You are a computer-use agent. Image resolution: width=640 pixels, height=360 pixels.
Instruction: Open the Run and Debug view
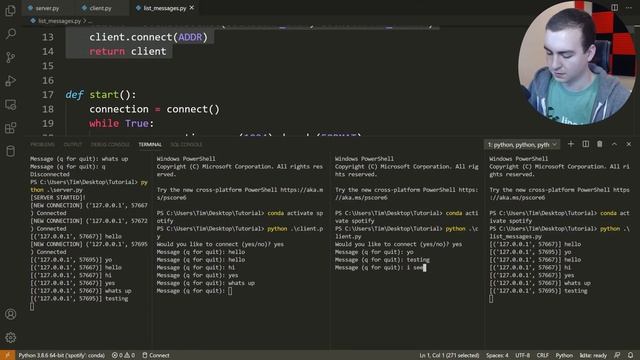click(x=11, y=81)
